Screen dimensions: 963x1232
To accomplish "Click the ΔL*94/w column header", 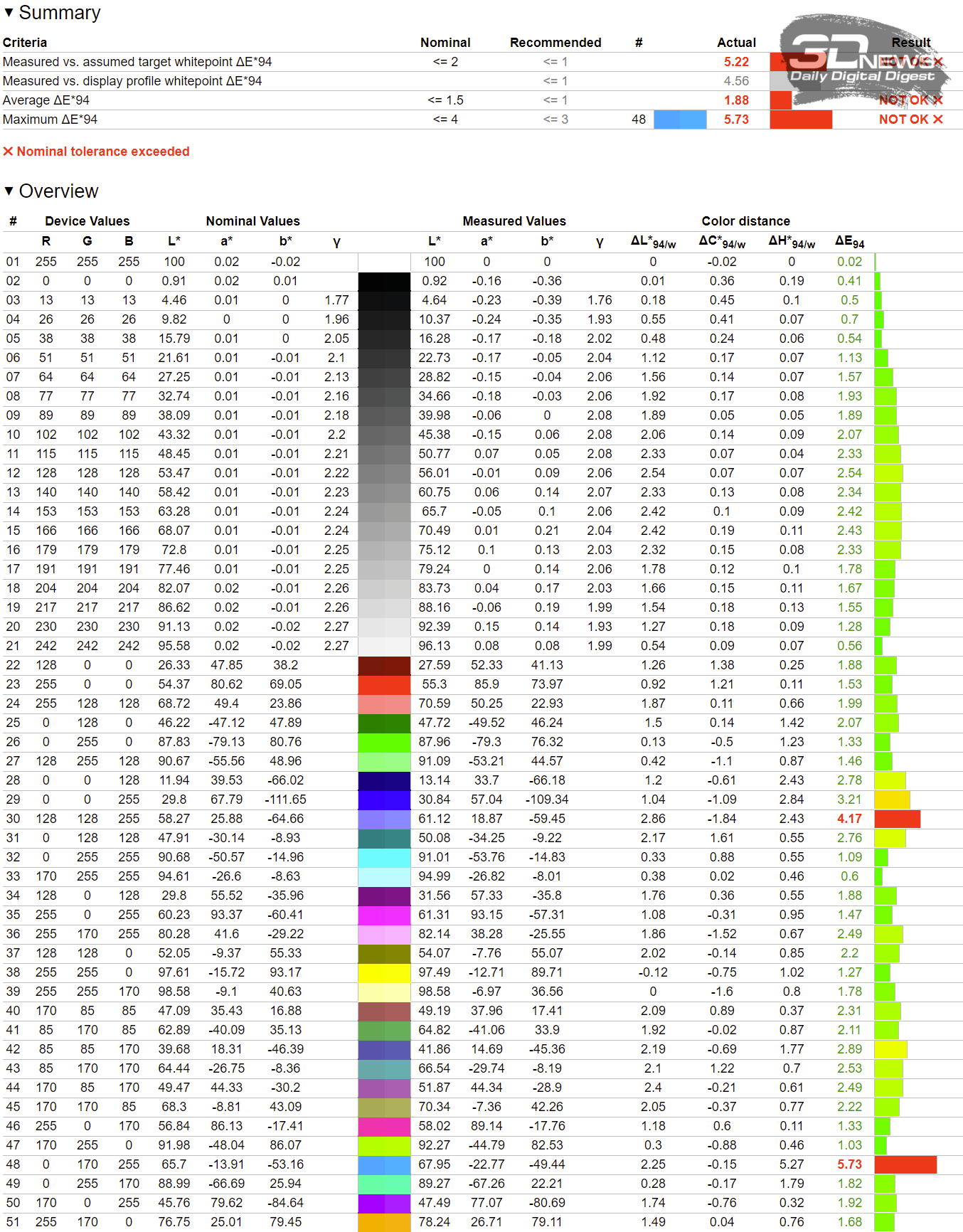I will [x=653, y=241].
